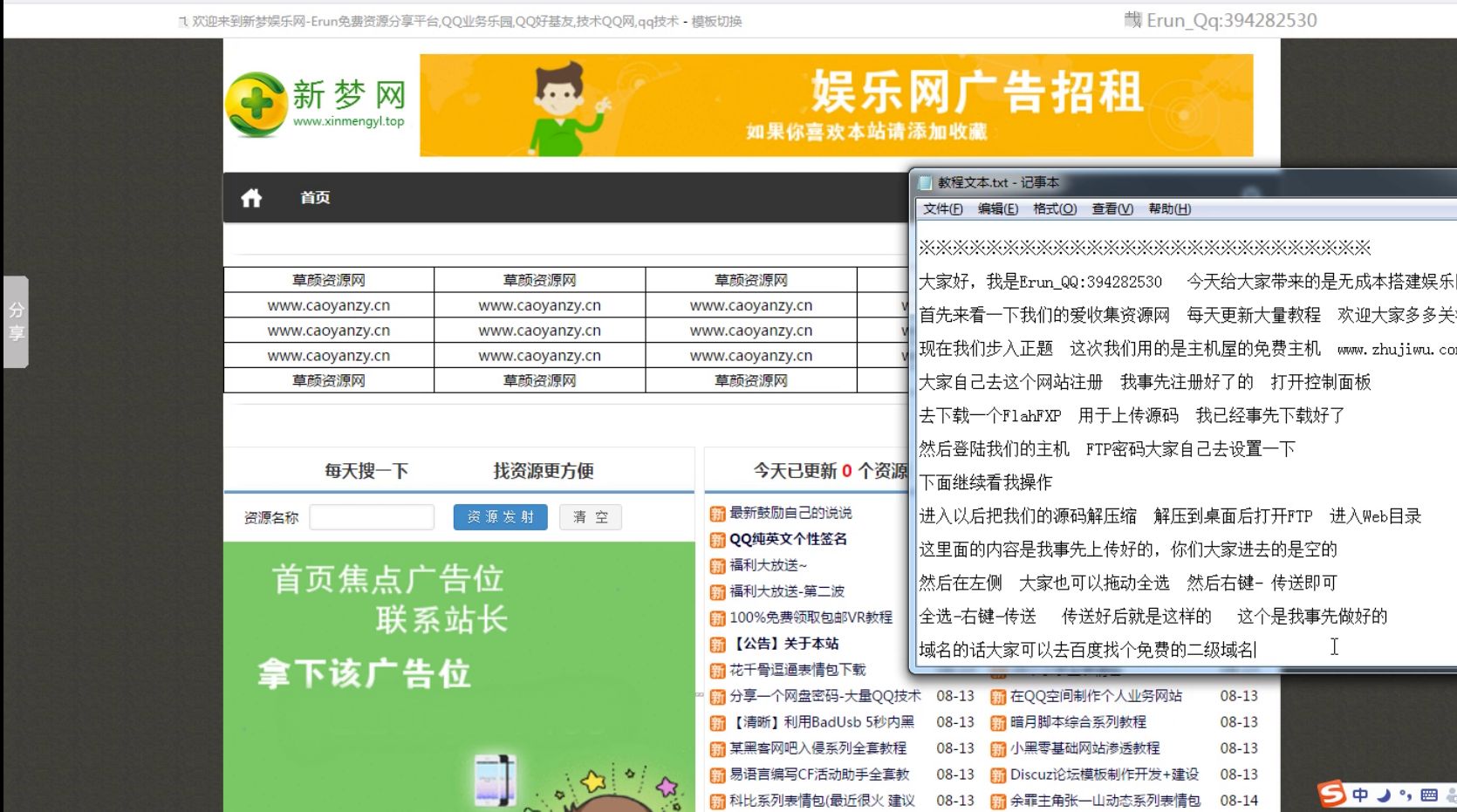Open 科比系列表情包 link
This screenshot has width=1457, height=812.
822,801
